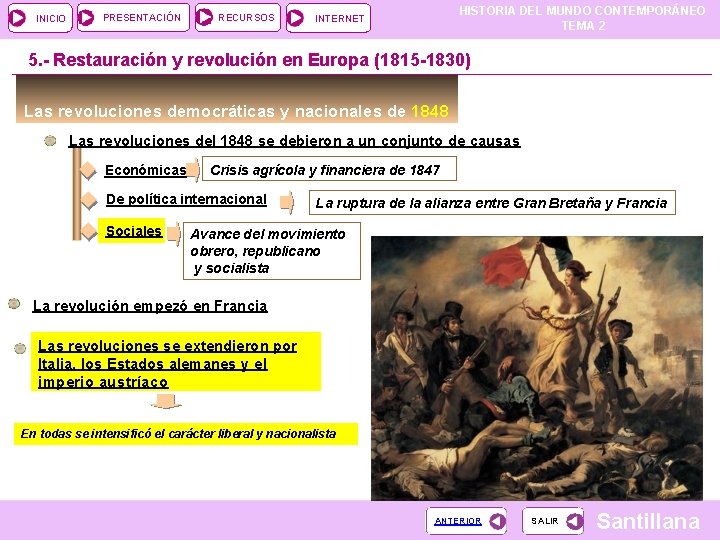
Task: Click title '5.- Restauración y revolución en Europa'
Action: 249,60
